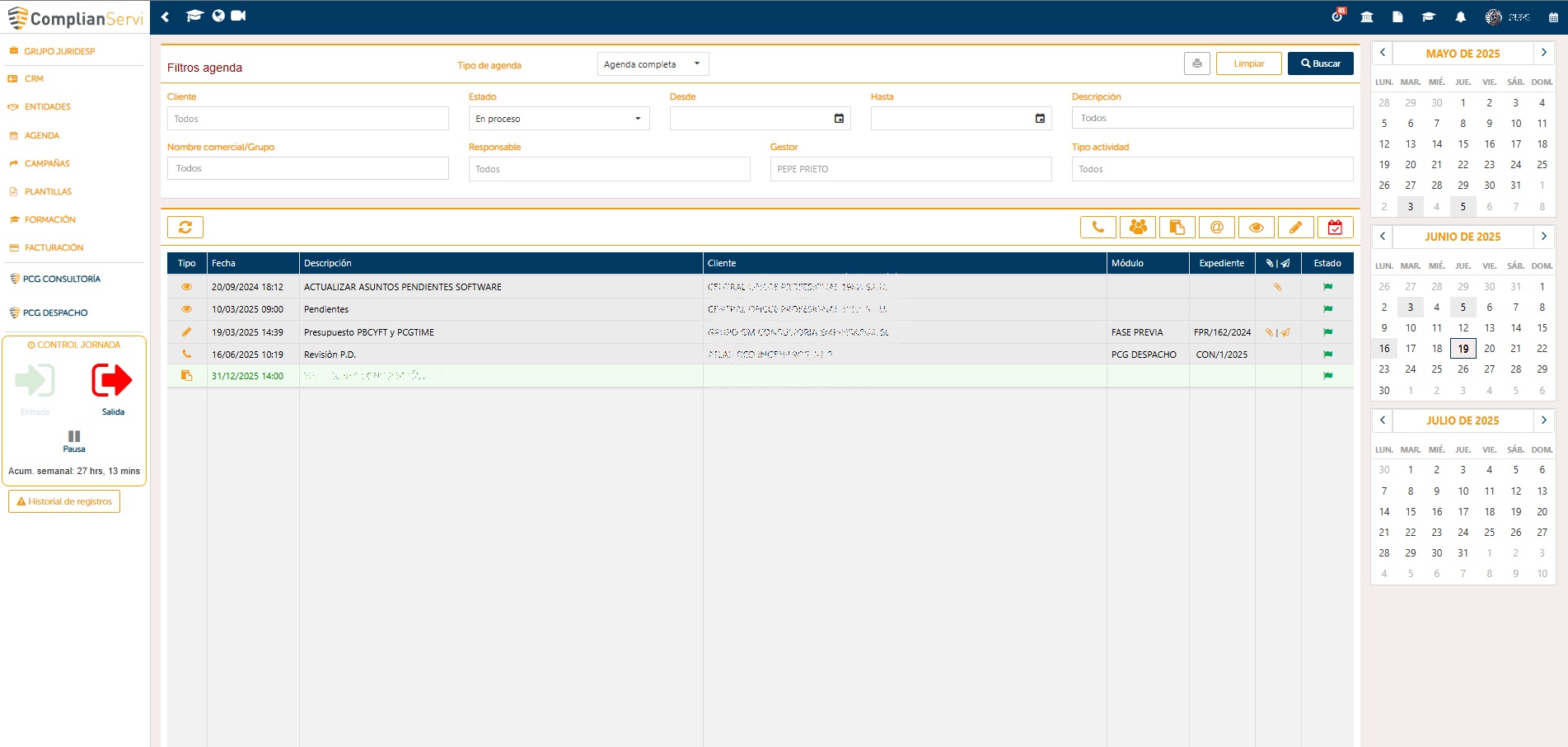Image resolution: width=1568 pixels, height=747 pixels.
Task: Go to the month after Julio de 2025
Action: [x=1544, y=420]
